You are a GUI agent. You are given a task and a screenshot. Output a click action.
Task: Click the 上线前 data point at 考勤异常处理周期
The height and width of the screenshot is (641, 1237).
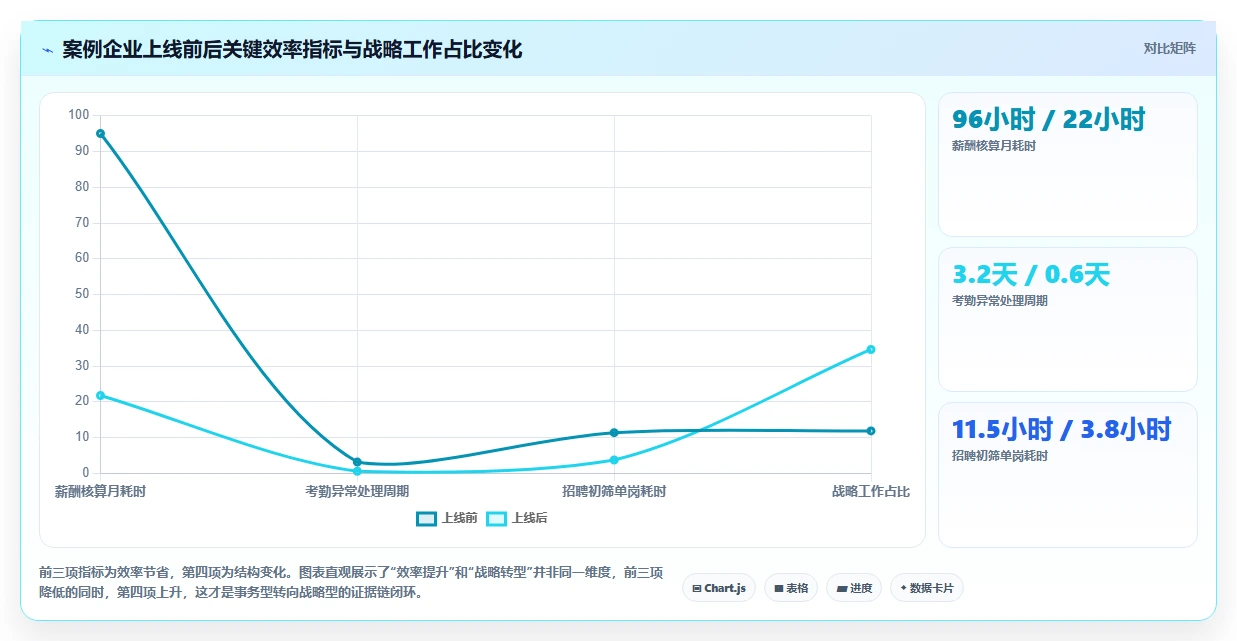(357, 462)
